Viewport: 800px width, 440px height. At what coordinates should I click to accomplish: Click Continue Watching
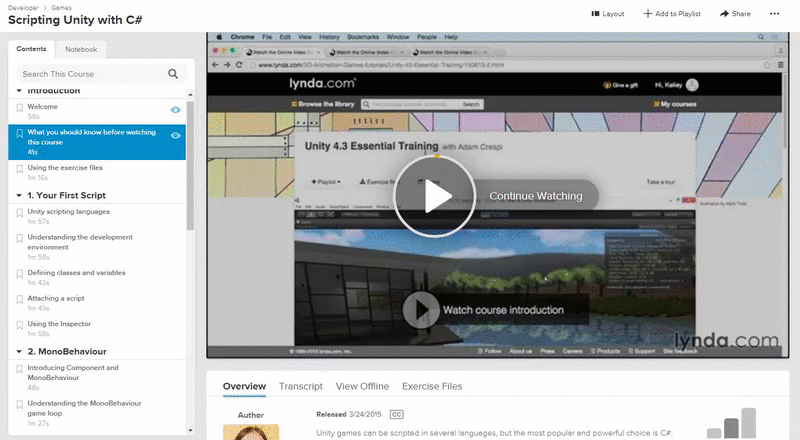[536, 196]
